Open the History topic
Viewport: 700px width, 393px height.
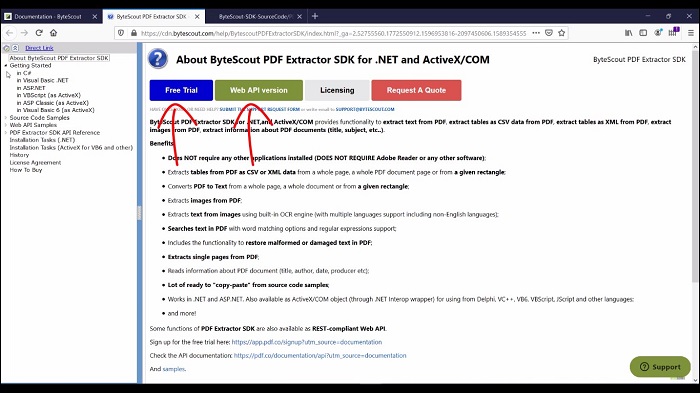click(19, 155)
